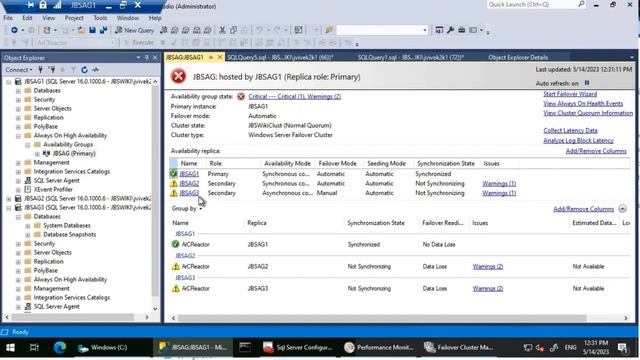The height and width of the screenshot is (360, 640).
Task: Open Warnings (1) link in the JBSAG3 replica row
Action: pos(499,193)
